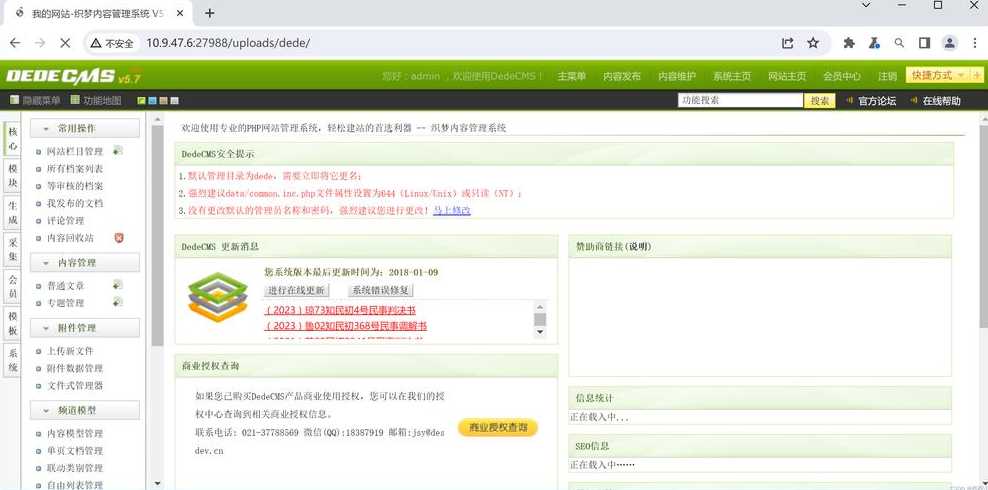988x490 pixels.
Task: Stop page loading with the X button
Action: [66, 43]
